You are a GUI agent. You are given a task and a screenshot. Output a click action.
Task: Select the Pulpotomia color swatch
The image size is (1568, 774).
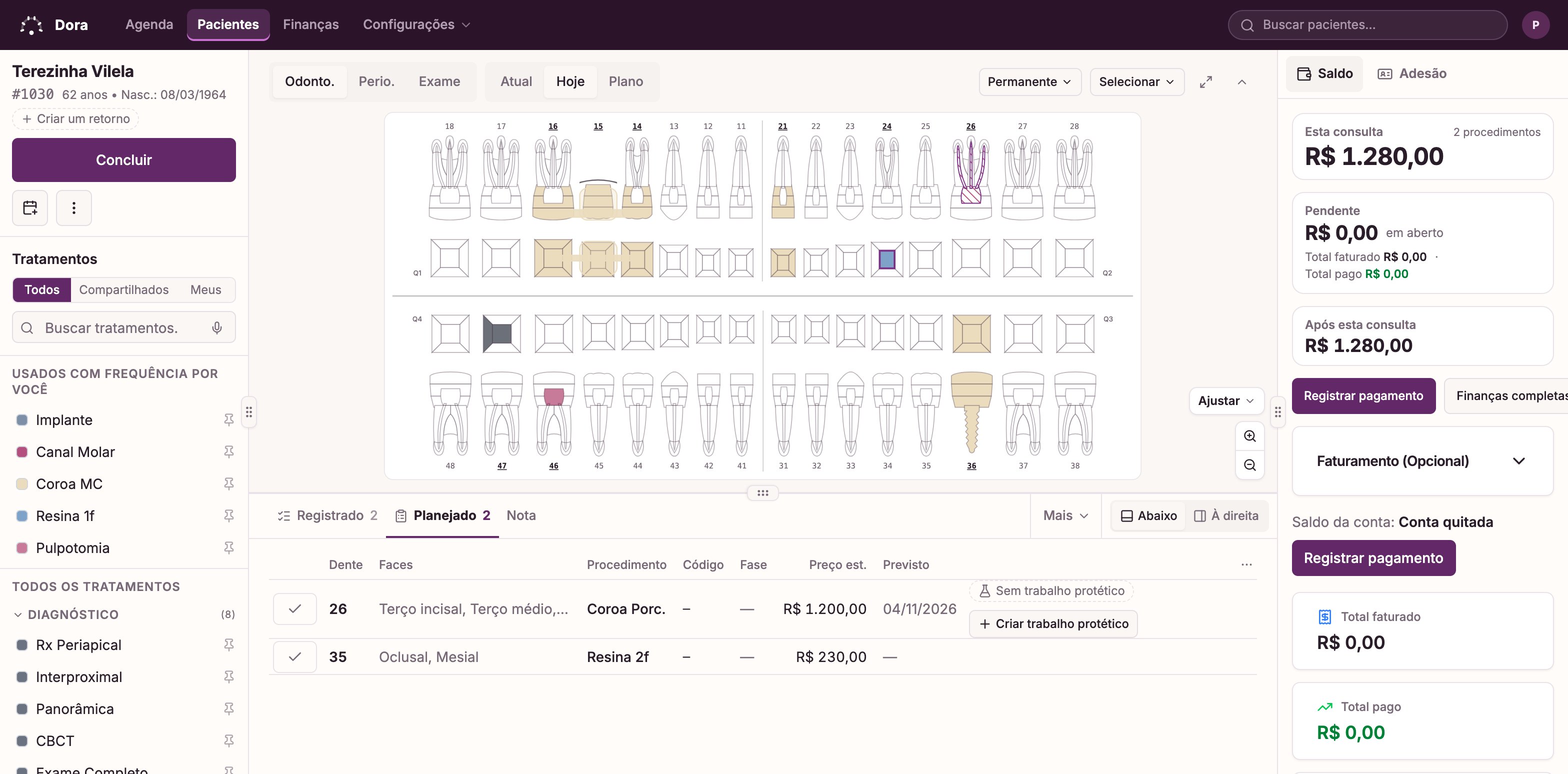pyautogui.click(x=22, y=548)
